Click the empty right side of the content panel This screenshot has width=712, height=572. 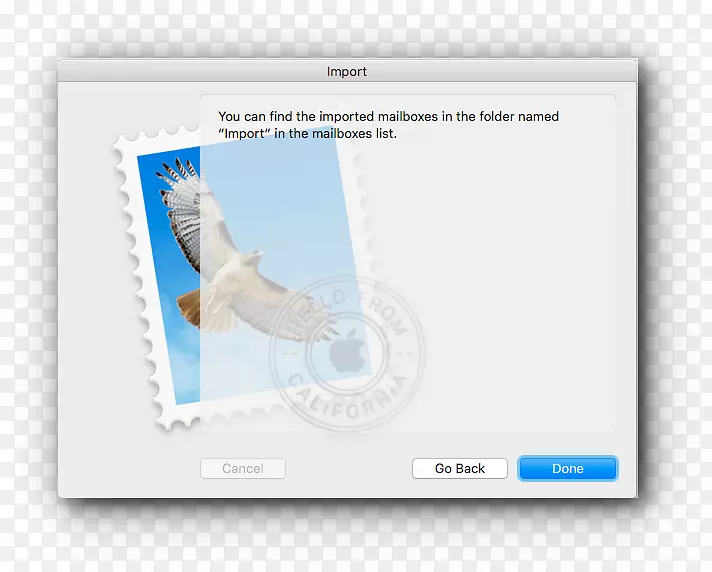coord(520,280)
